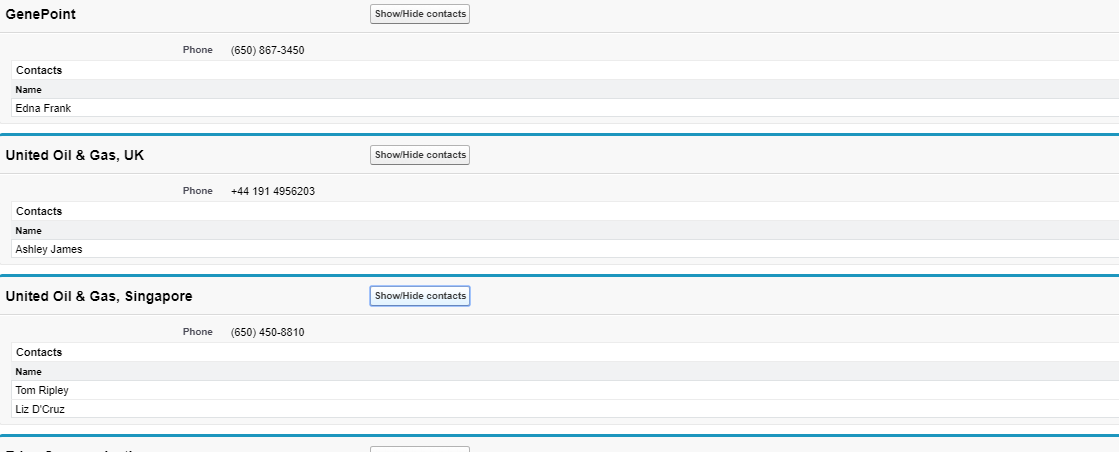Click the Name column header above Edna Frank
1119x452 pixels.
29,90
